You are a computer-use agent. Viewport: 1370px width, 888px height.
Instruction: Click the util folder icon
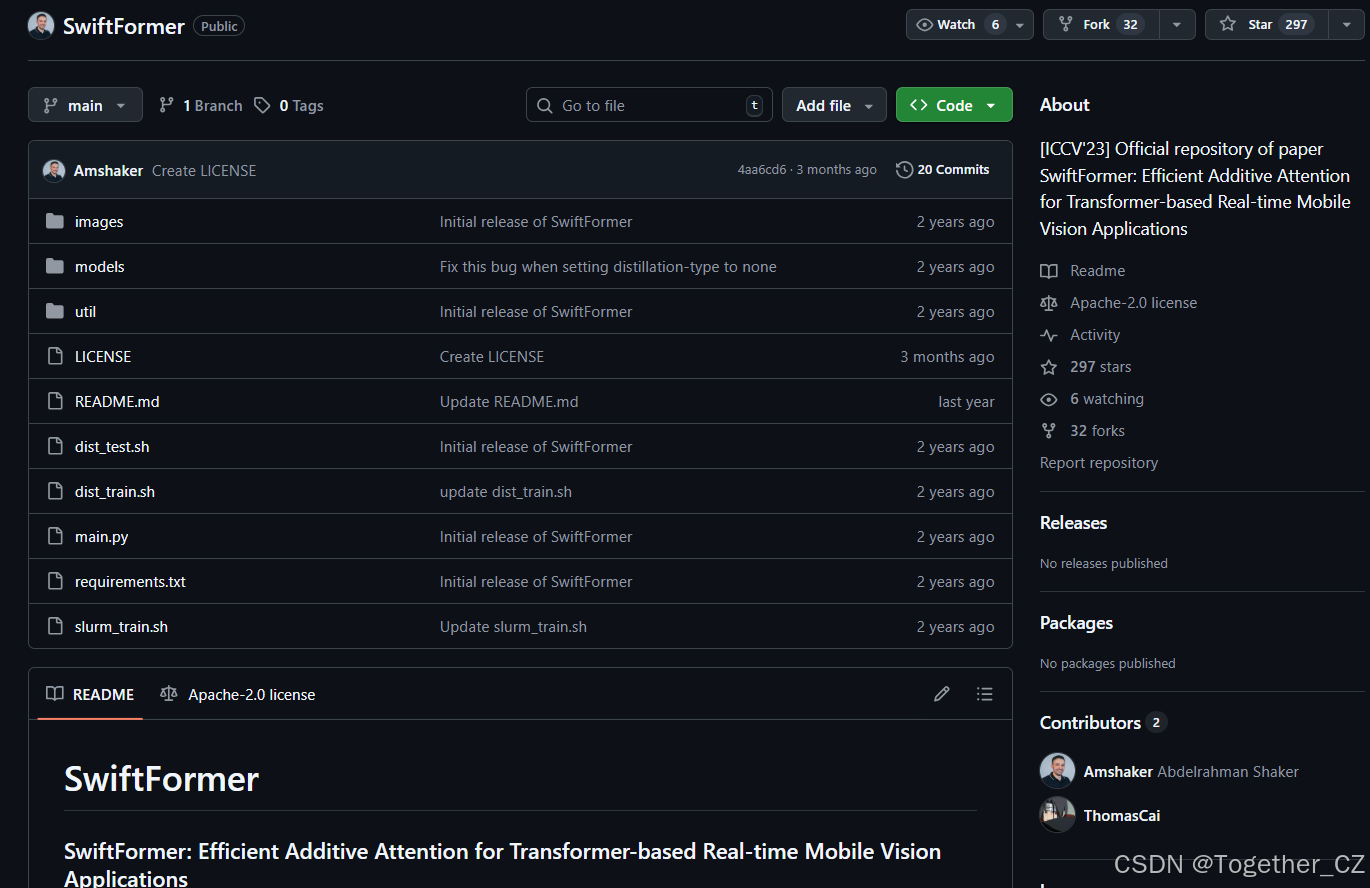tap(55, 311)
